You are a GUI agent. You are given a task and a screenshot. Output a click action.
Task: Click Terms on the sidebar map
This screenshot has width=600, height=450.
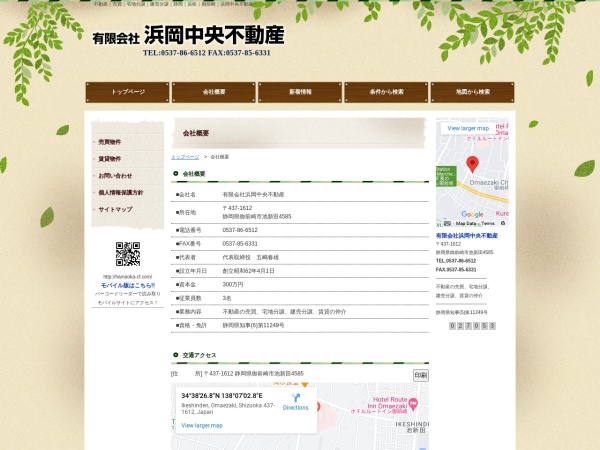point(488,223)
